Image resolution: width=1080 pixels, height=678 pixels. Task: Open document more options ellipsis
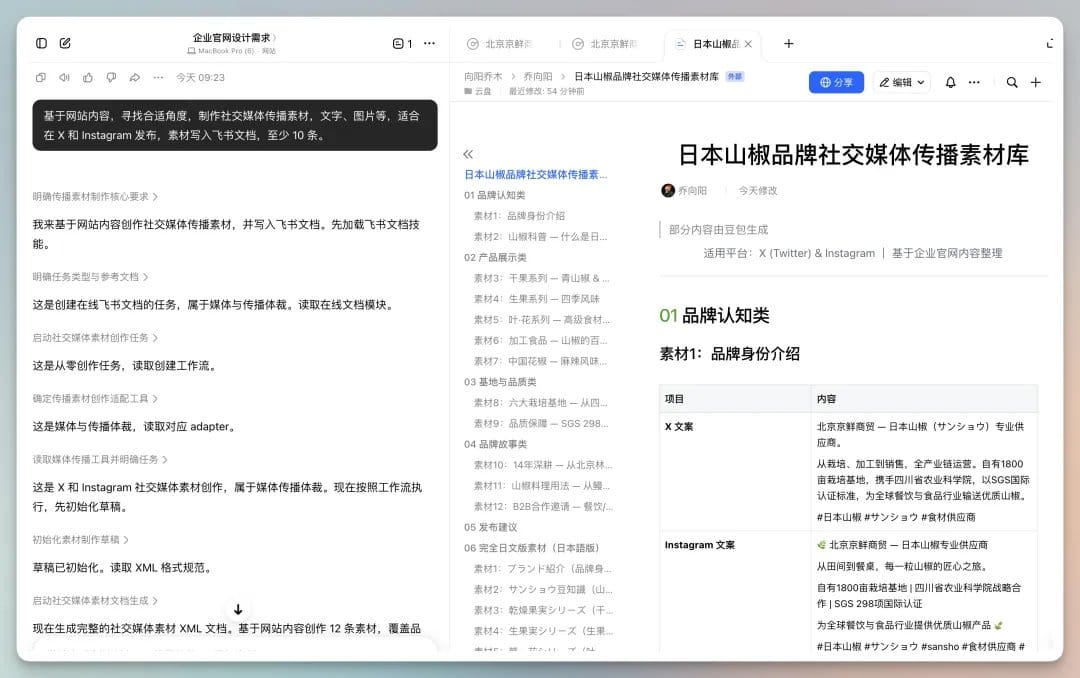point(974,83)
